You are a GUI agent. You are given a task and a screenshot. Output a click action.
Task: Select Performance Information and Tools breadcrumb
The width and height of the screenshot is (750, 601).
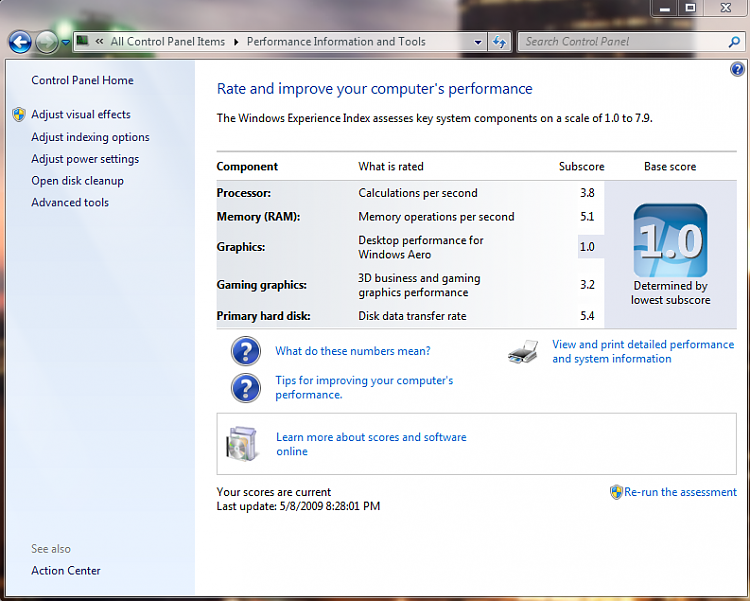[x=336, y=42]
